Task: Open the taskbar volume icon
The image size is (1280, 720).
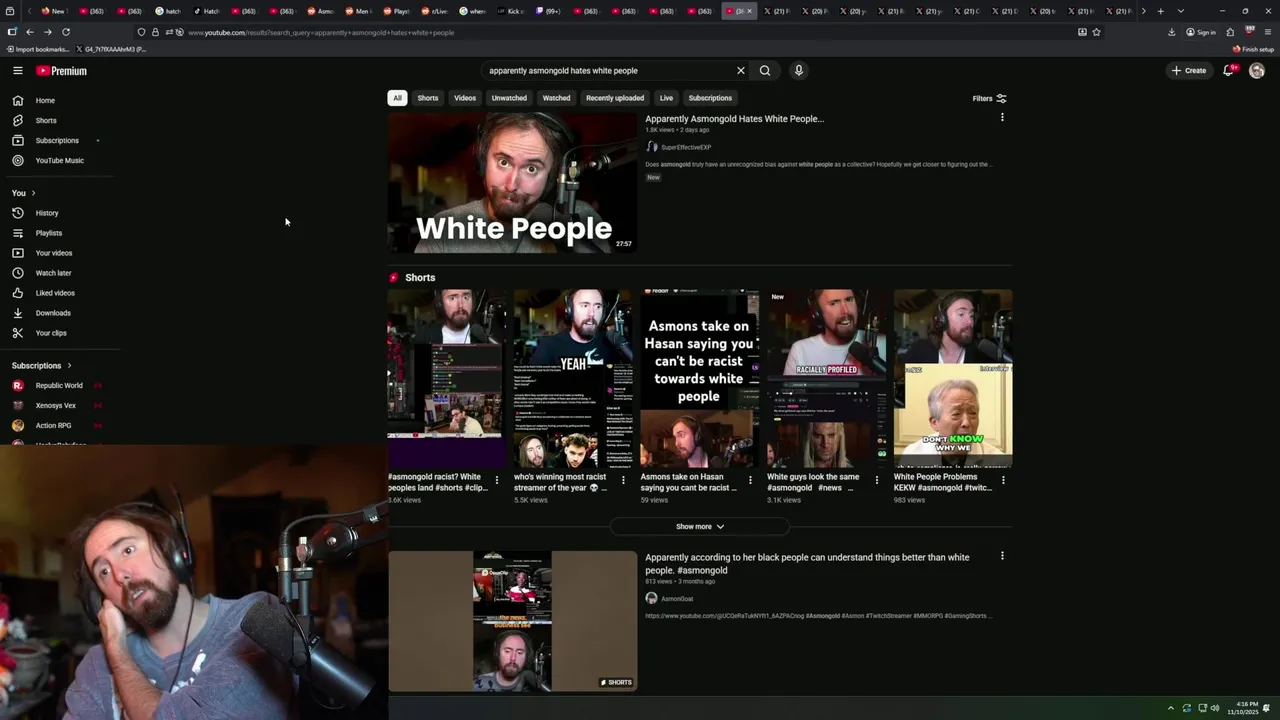Action: pyautogui.click(x=1215, y=708)
